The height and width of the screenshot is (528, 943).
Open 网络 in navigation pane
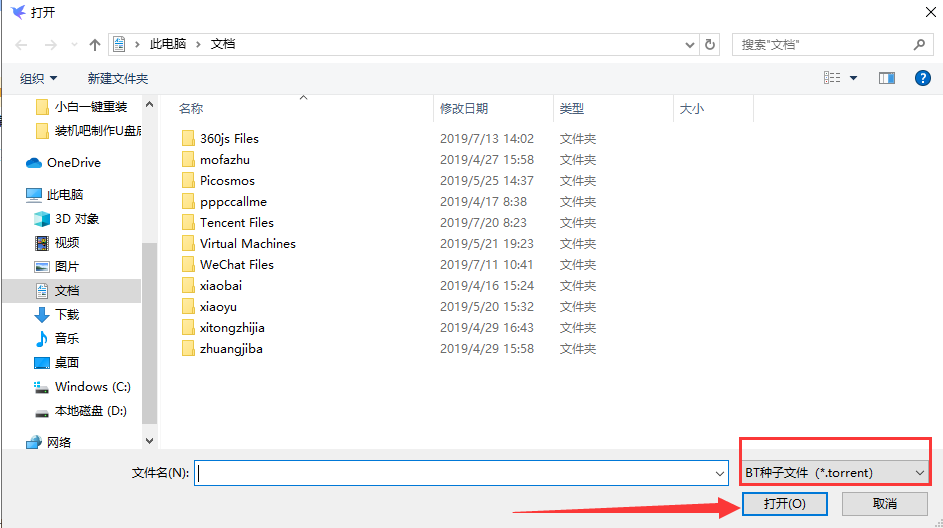58,443
